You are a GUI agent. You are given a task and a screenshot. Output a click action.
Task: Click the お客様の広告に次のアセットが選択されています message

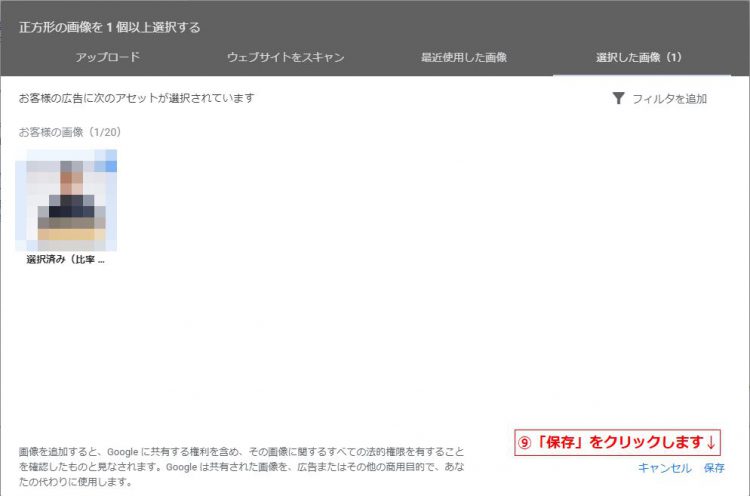pos(137,98)
